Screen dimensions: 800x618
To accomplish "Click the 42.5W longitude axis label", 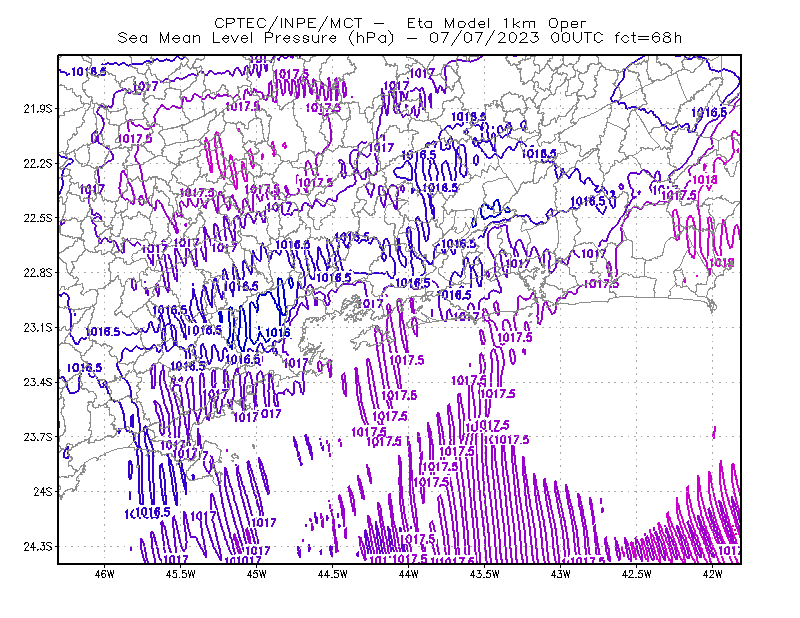I will click(x=637, y=574).
